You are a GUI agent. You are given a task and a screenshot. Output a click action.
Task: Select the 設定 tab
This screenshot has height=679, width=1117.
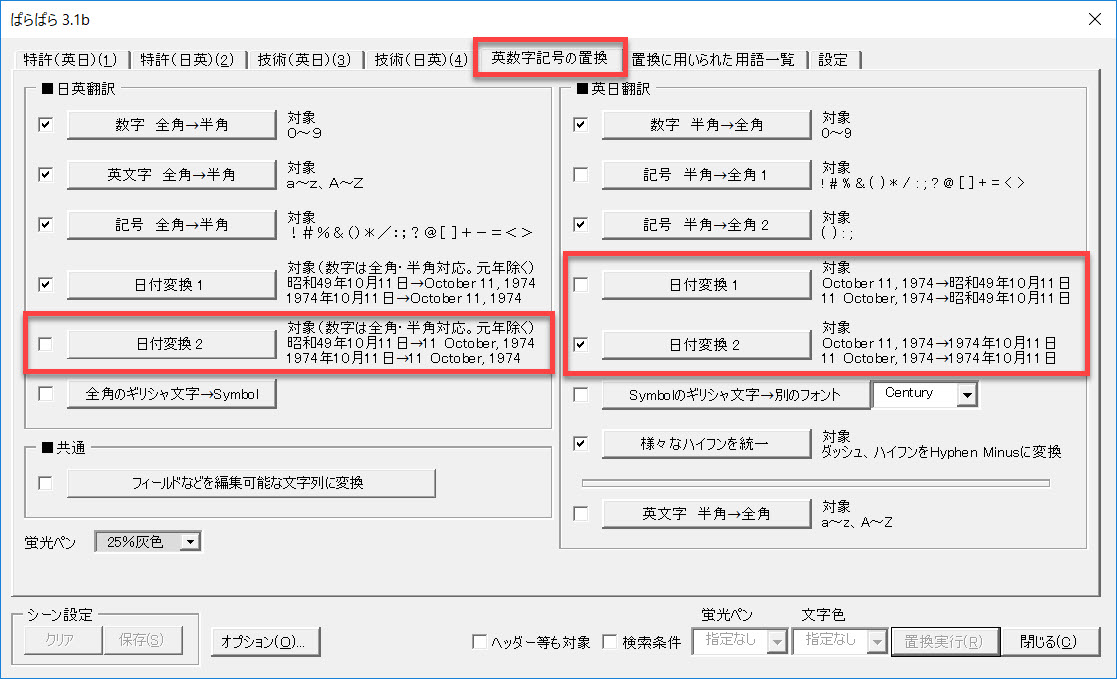click(833, 60)
